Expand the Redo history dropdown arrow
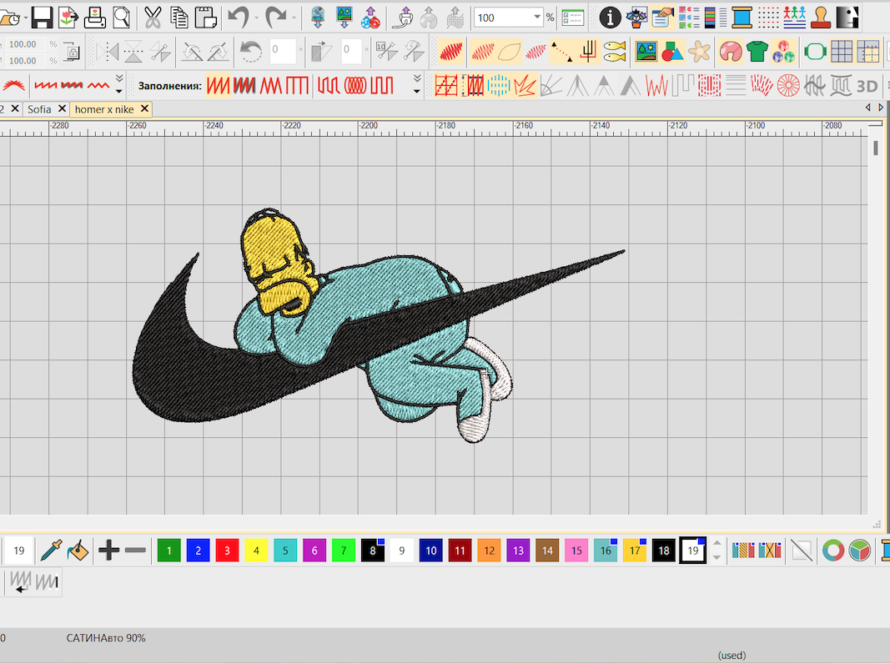This screenshot has height=664, width=890. [x=294, y=18]
